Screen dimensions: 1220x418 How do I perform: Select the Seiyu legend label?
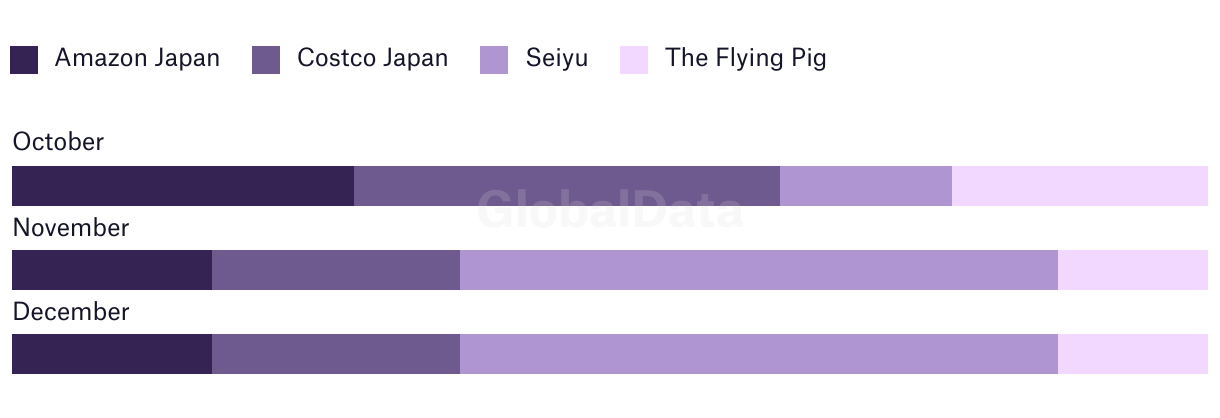click(557, 59)
